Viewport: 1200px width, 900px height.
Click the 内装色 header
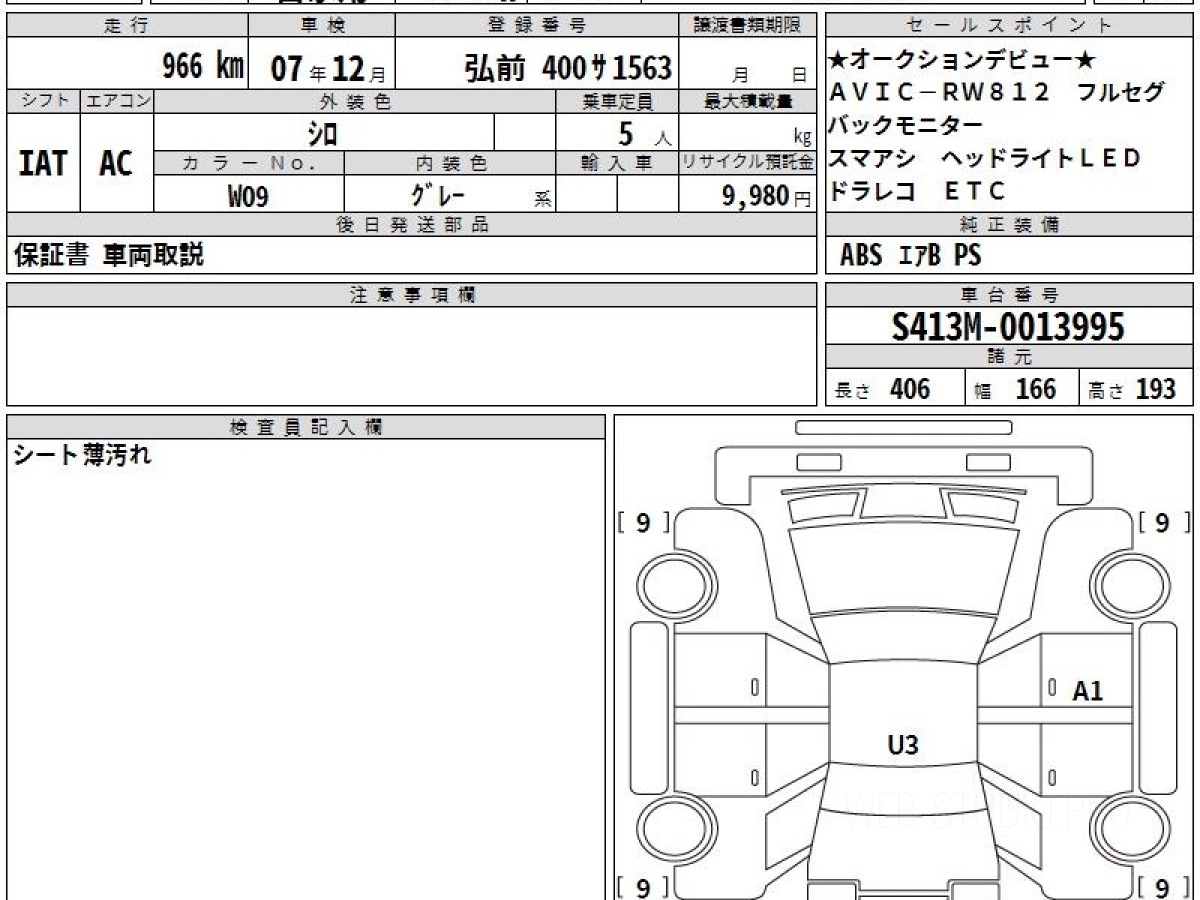point(450,162)
